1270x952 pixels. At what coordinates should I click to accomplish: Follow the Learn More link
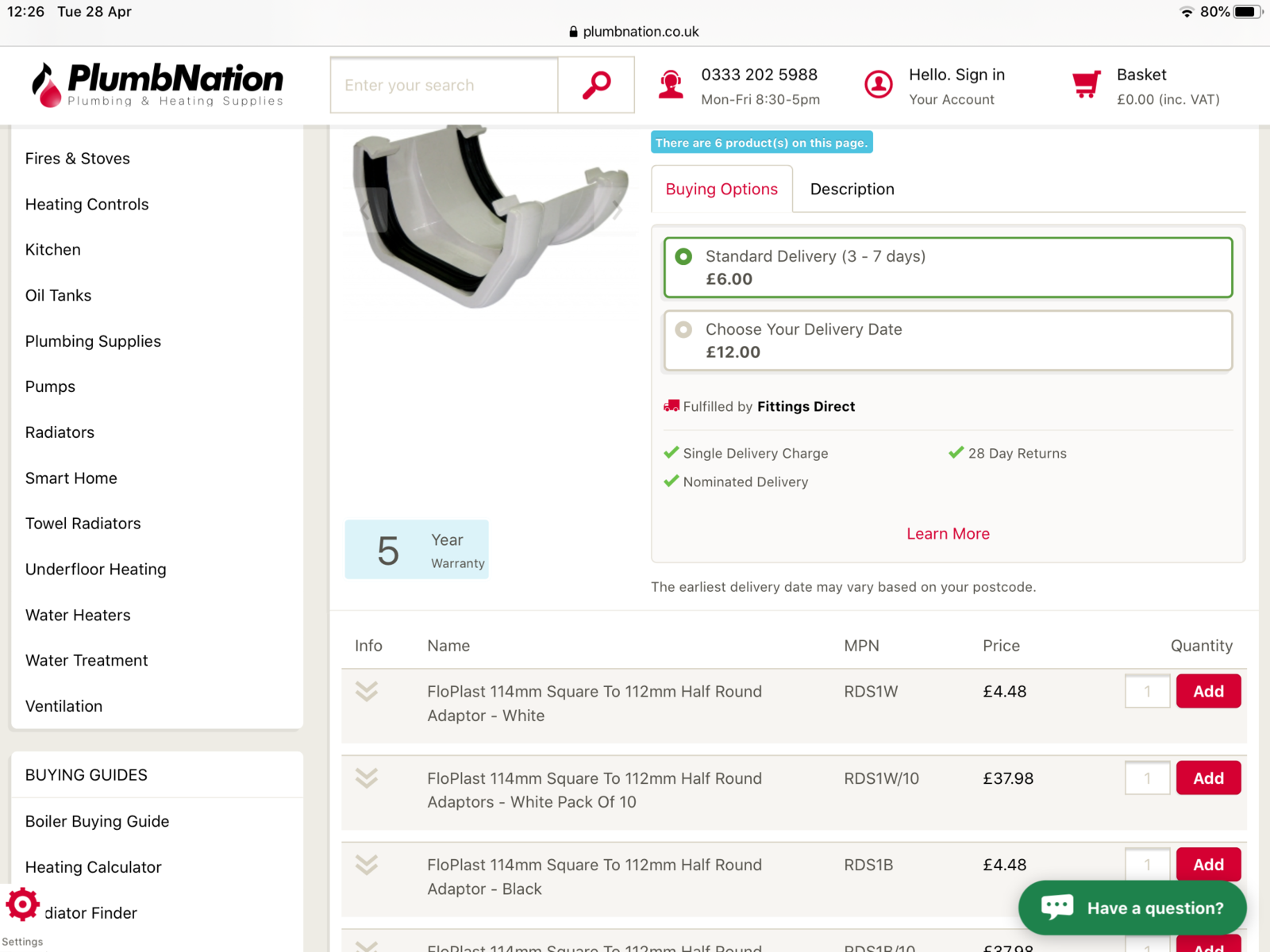(x=948, y=534)
